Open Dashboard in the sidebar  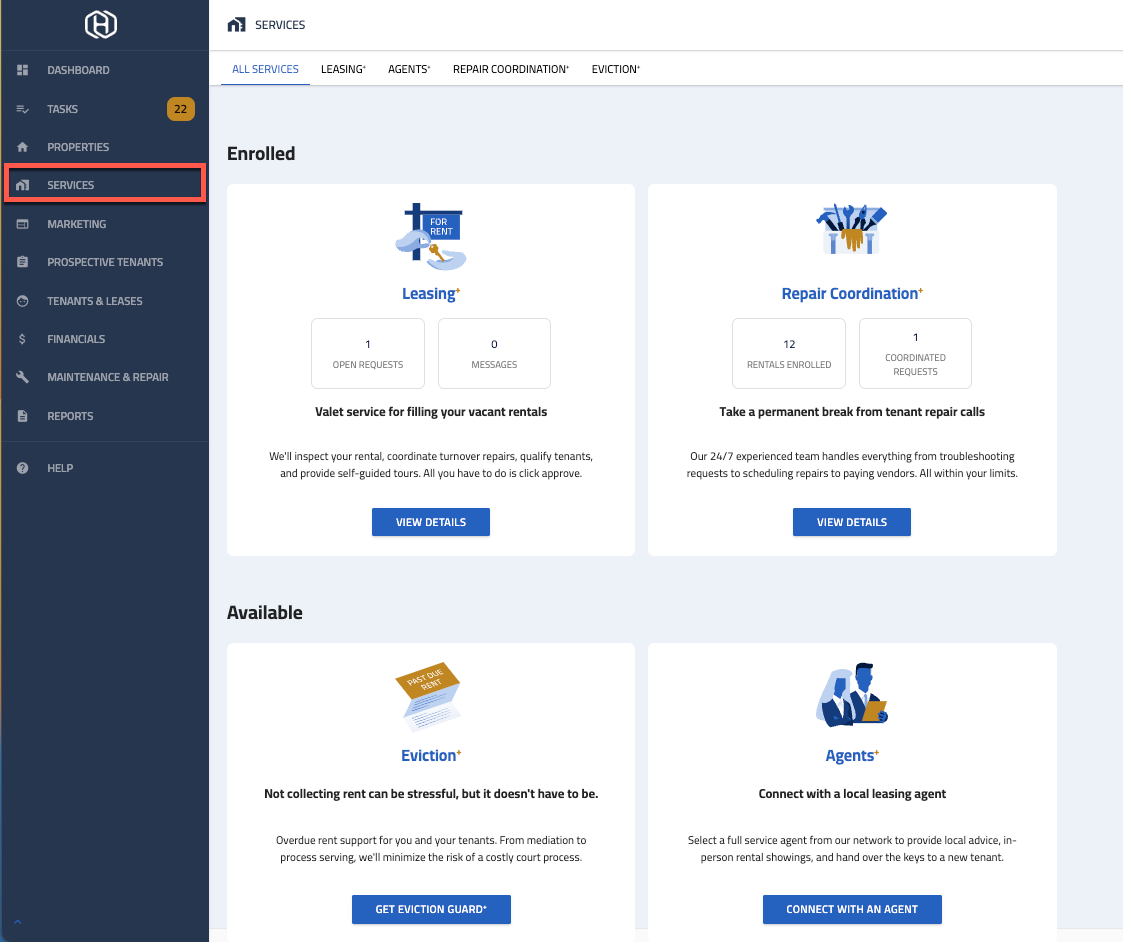pos(105,70)
